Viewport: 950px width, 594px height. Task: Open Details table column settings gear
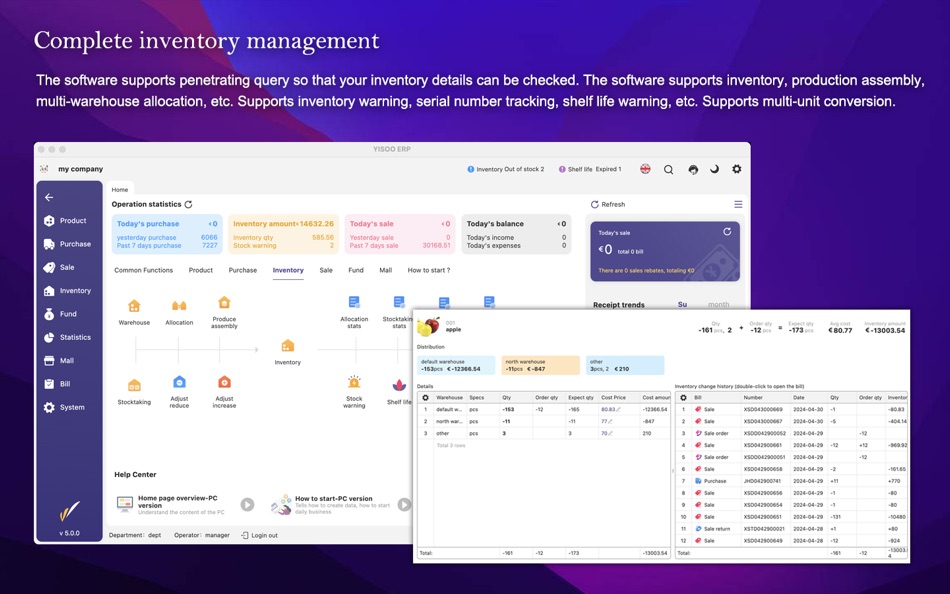425,398
